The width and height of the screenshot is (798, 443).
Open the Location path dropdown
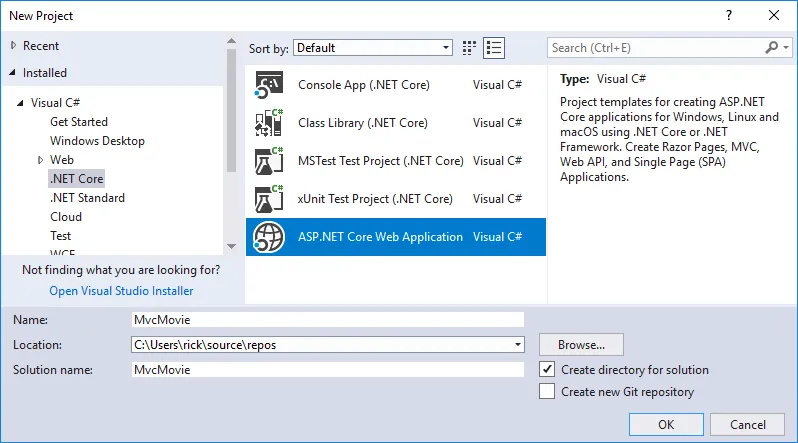[518, 345]
